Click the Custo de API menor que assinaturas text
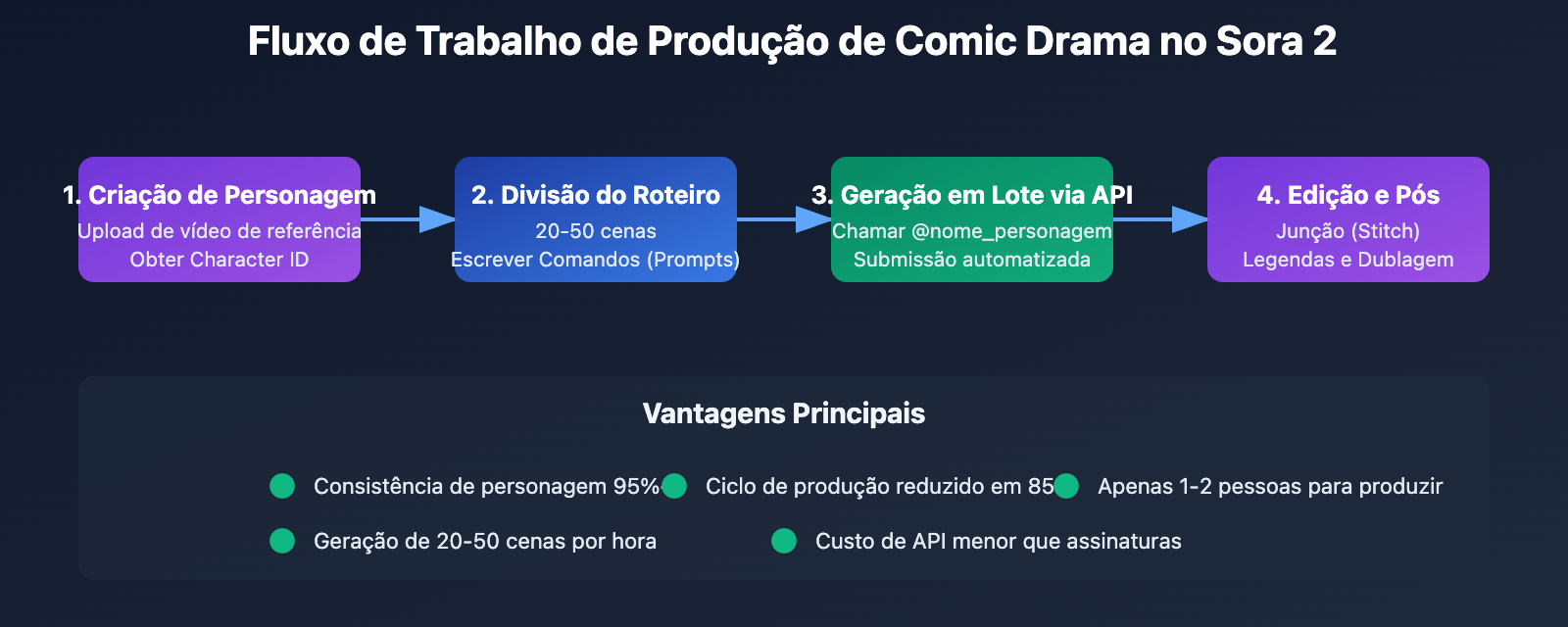 (998, 541)
